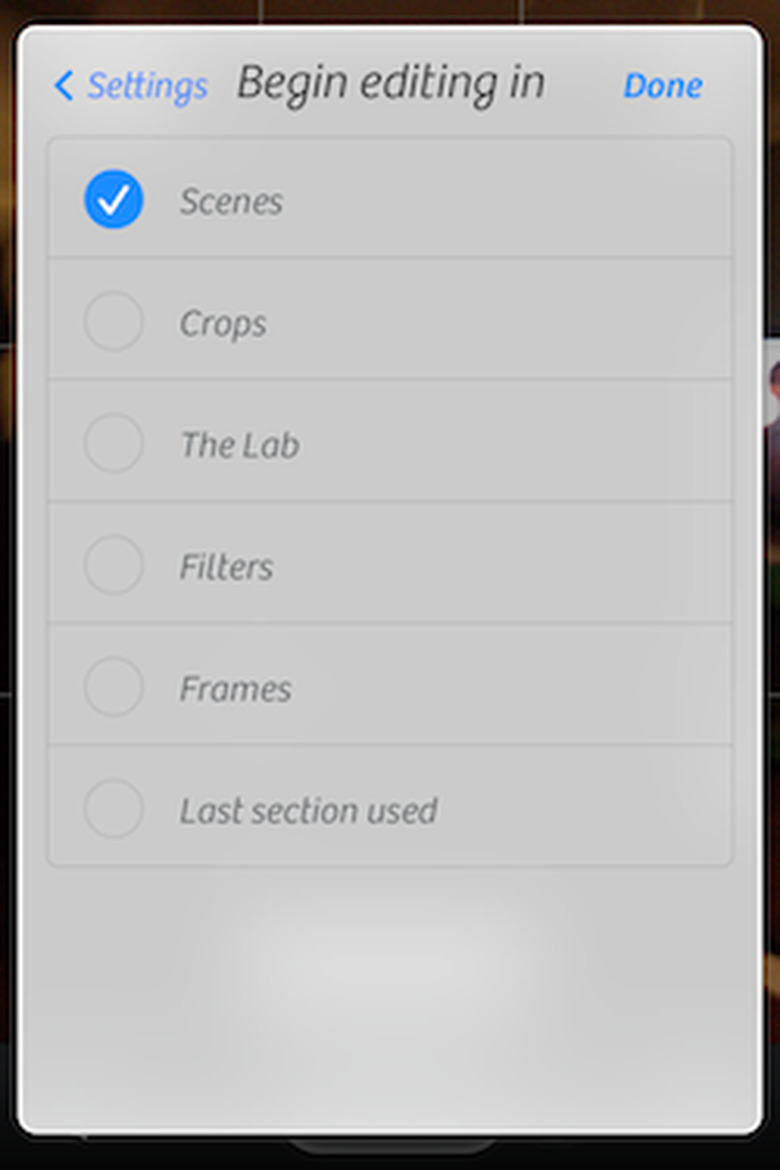Tap the Last section used label
The height and width of the screenshot is (1170, 780).
[308, 810]
